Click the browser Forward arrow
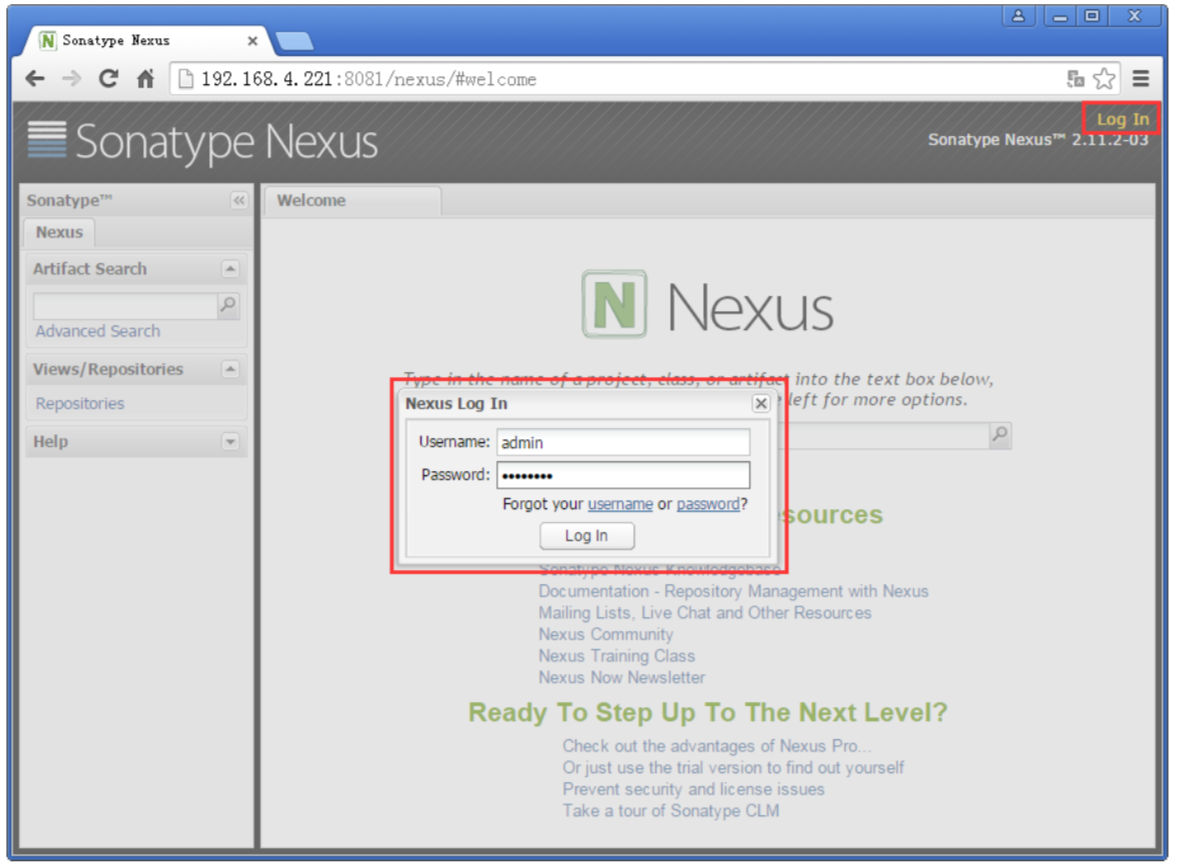The height and width of the screenshot is (866, 1178). coord(71,78)
